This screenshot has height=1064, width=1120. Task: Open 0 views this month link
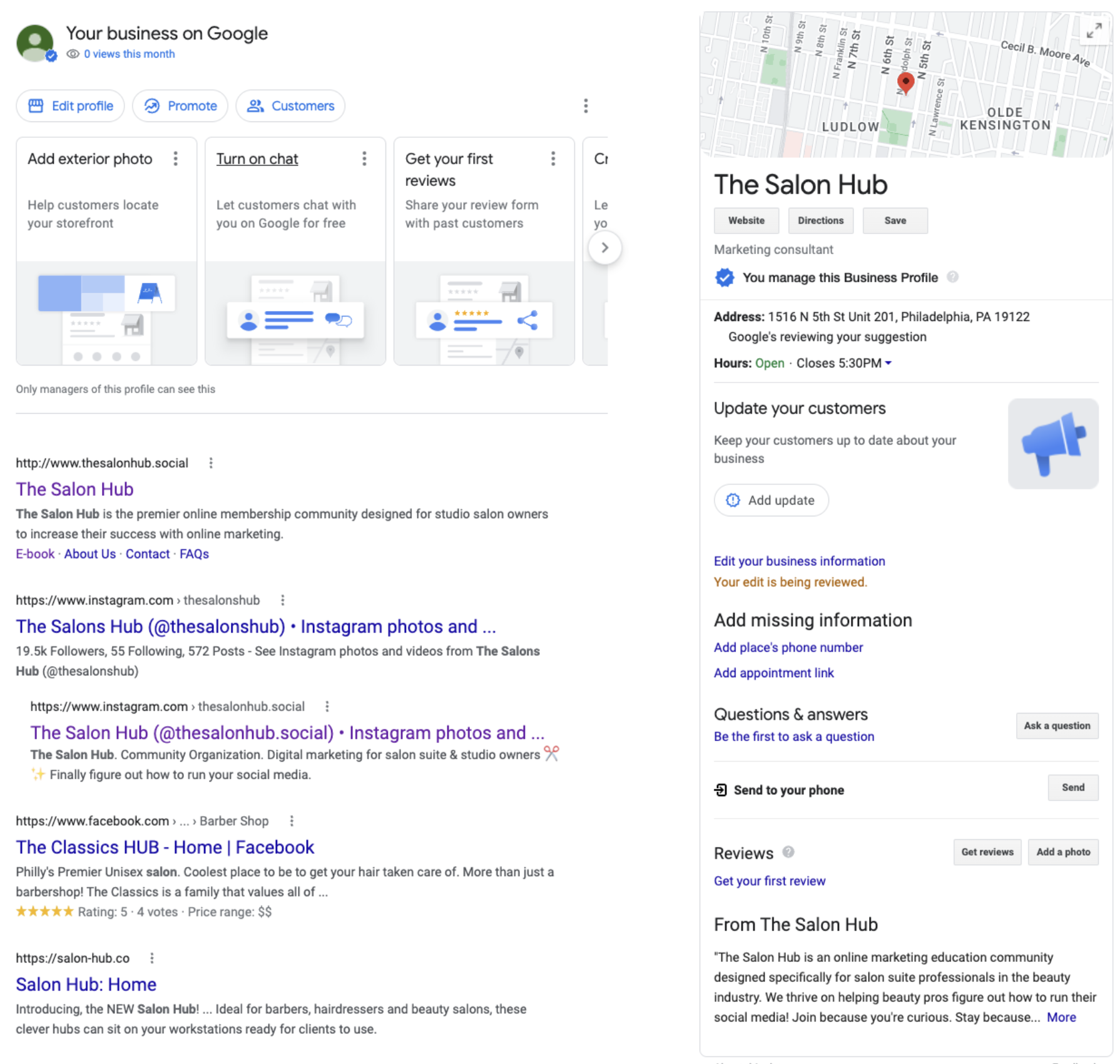click(x=130, y=54)
